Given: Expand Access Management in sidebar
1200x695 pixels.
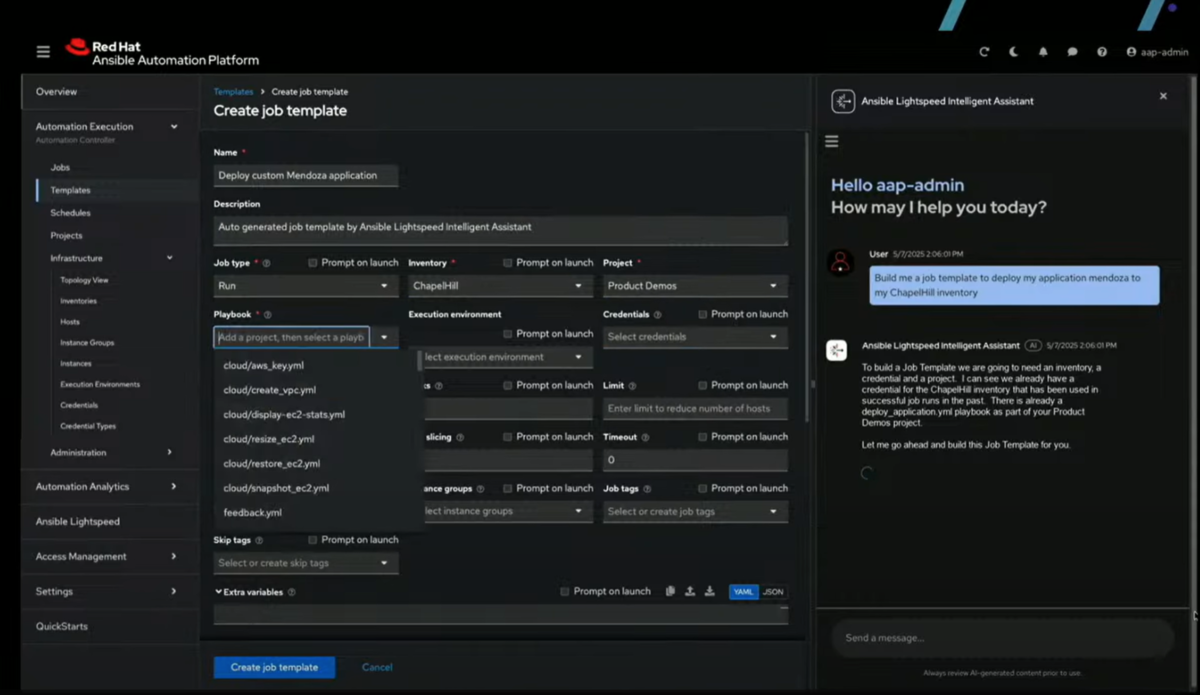Looking at the screenshot, I should click(x=174, y=556).
